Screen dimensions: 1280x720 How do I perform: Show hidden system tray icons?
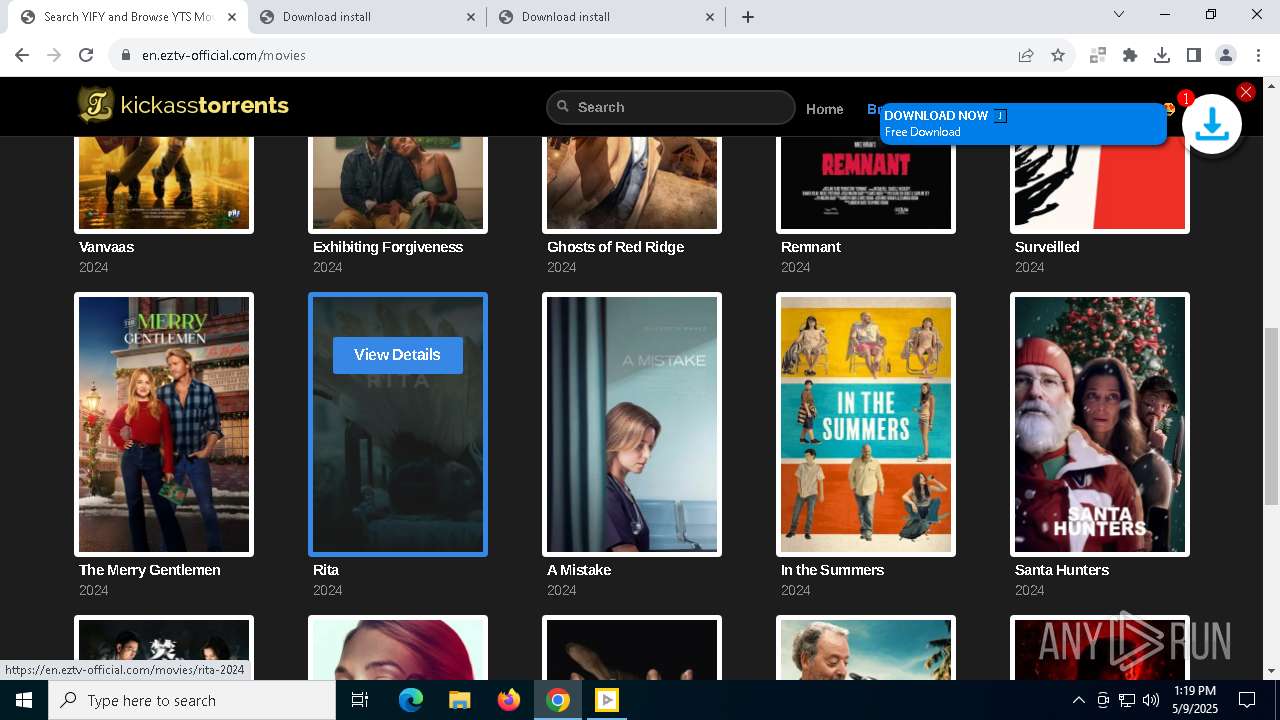pyautogui.click(x=1078, y=700)
